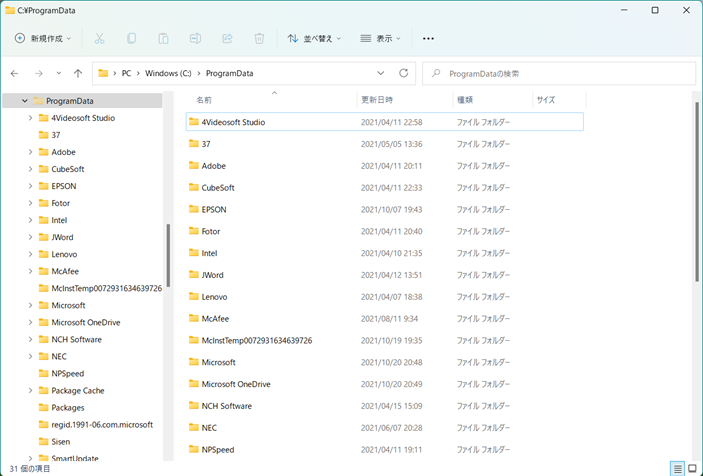This screenshot has height=476, width=703.
Task: Select JWord in the navigation tree
Action: [x=62, y=237]
